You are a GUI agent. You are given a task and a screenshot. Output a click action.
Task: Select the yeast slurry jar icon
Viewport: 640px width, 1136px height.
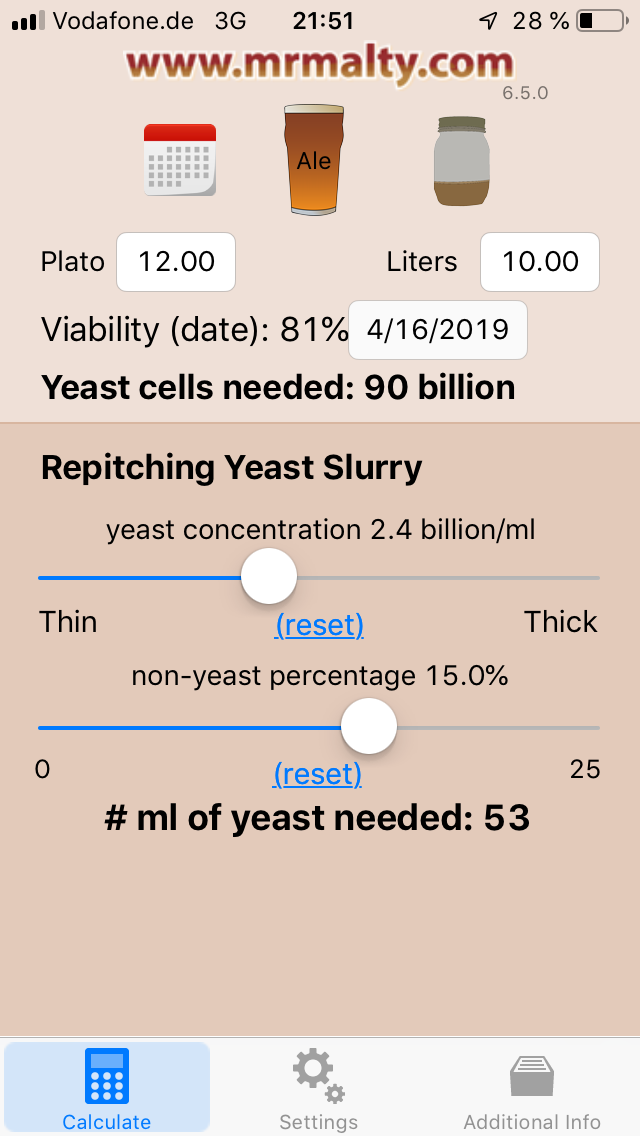463,161
